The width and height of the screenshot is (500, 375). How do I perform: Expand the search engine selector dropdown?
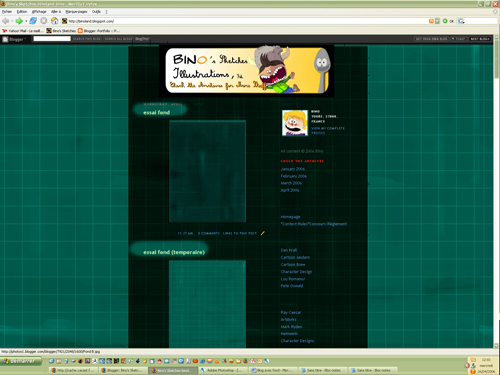click(x=461, y=21)
